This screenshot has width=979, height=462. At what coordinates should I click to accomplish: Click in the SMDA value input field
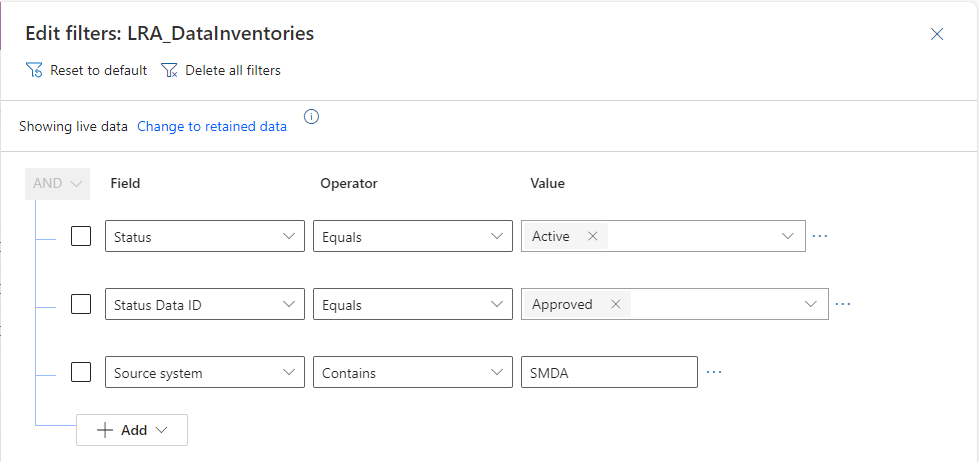coord(609,372)
